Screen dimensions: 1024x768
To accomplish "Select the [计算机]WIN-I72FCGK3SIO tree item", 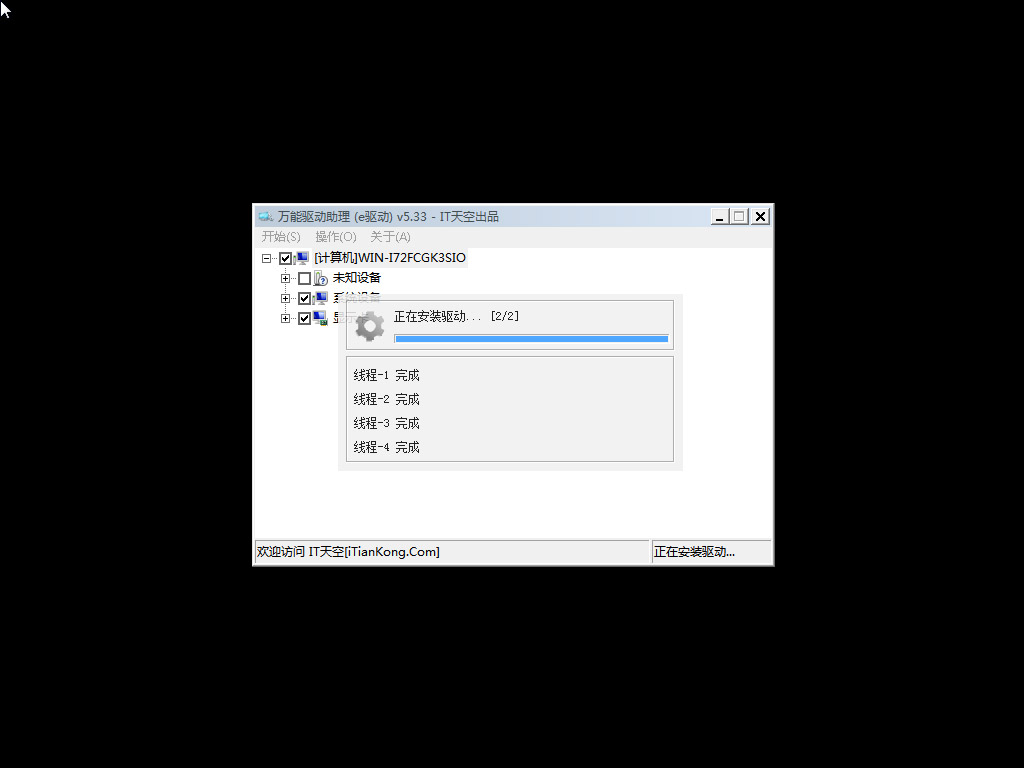I will [390, 258].
